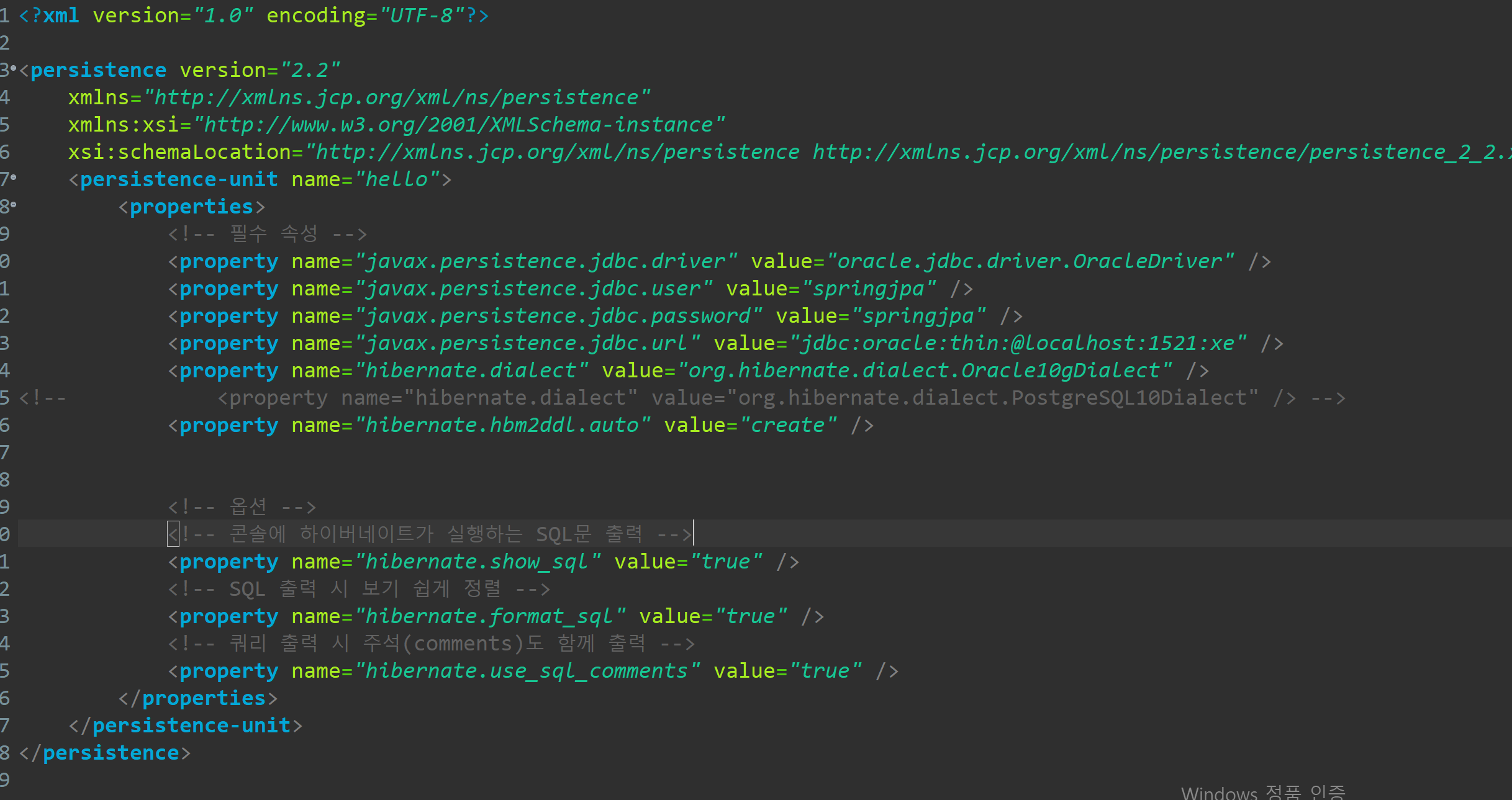Click line number 1 in the gutter
The image size is (1512, 800).
5,16
